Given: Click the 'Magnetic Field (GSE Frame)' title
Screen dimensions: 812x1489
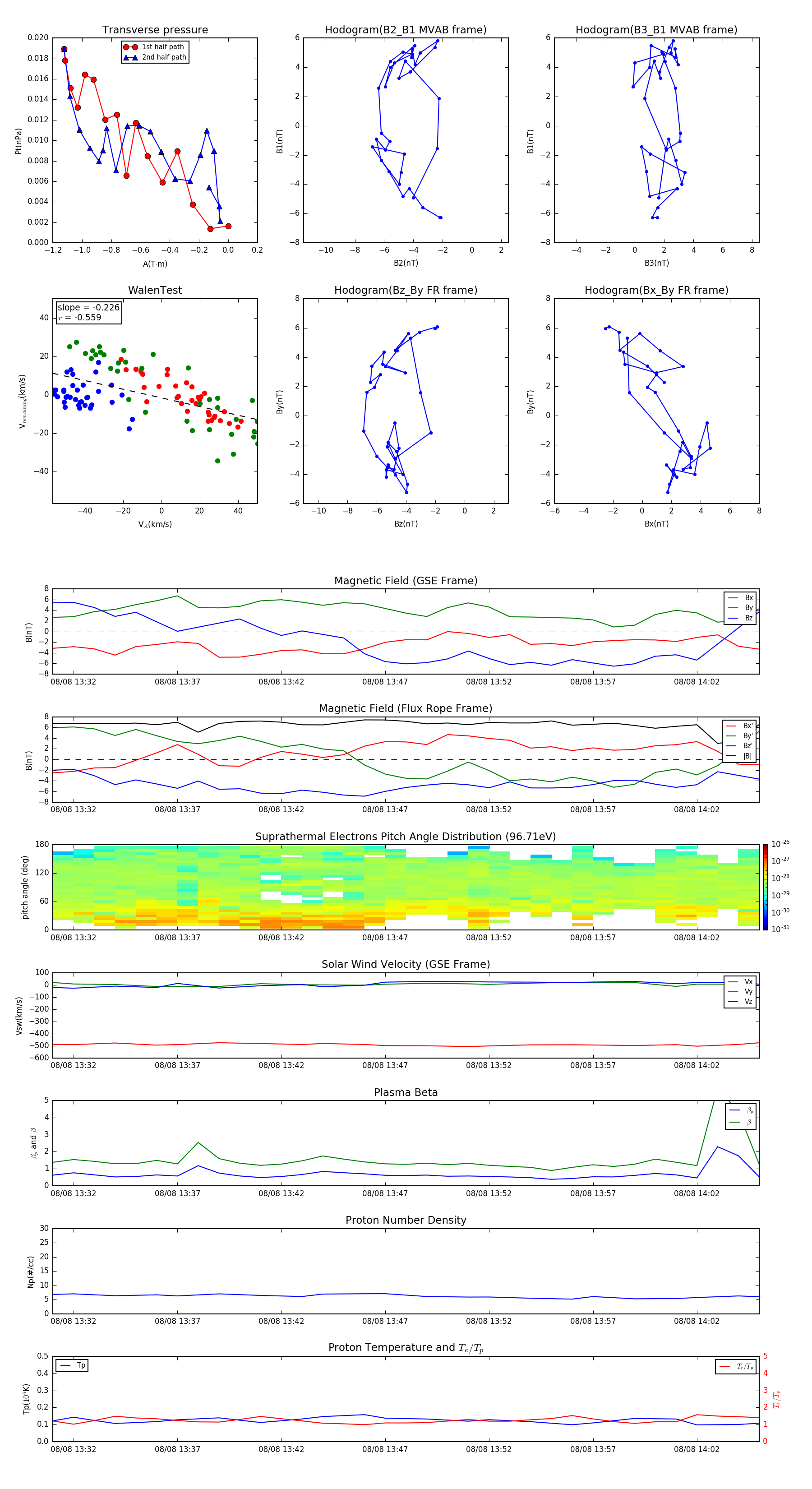Looking at the screenshot, I should [406, 581].
